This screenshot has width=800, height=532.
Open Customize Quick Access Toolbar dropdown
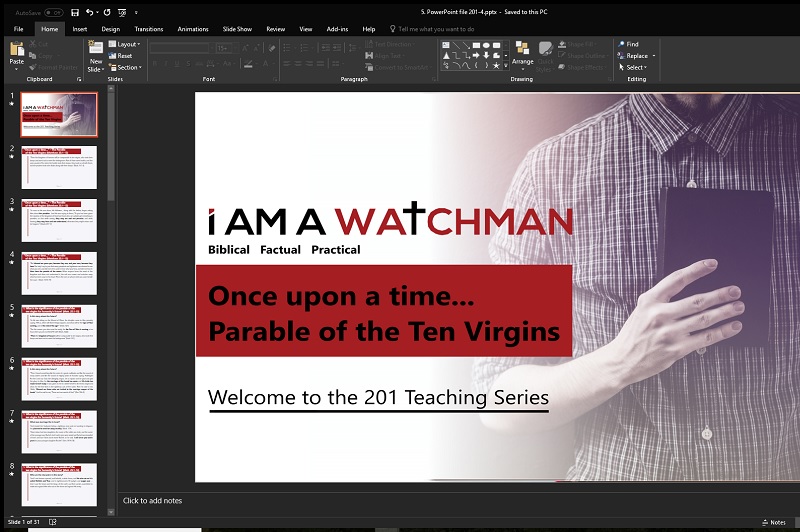tap(136, 12)
